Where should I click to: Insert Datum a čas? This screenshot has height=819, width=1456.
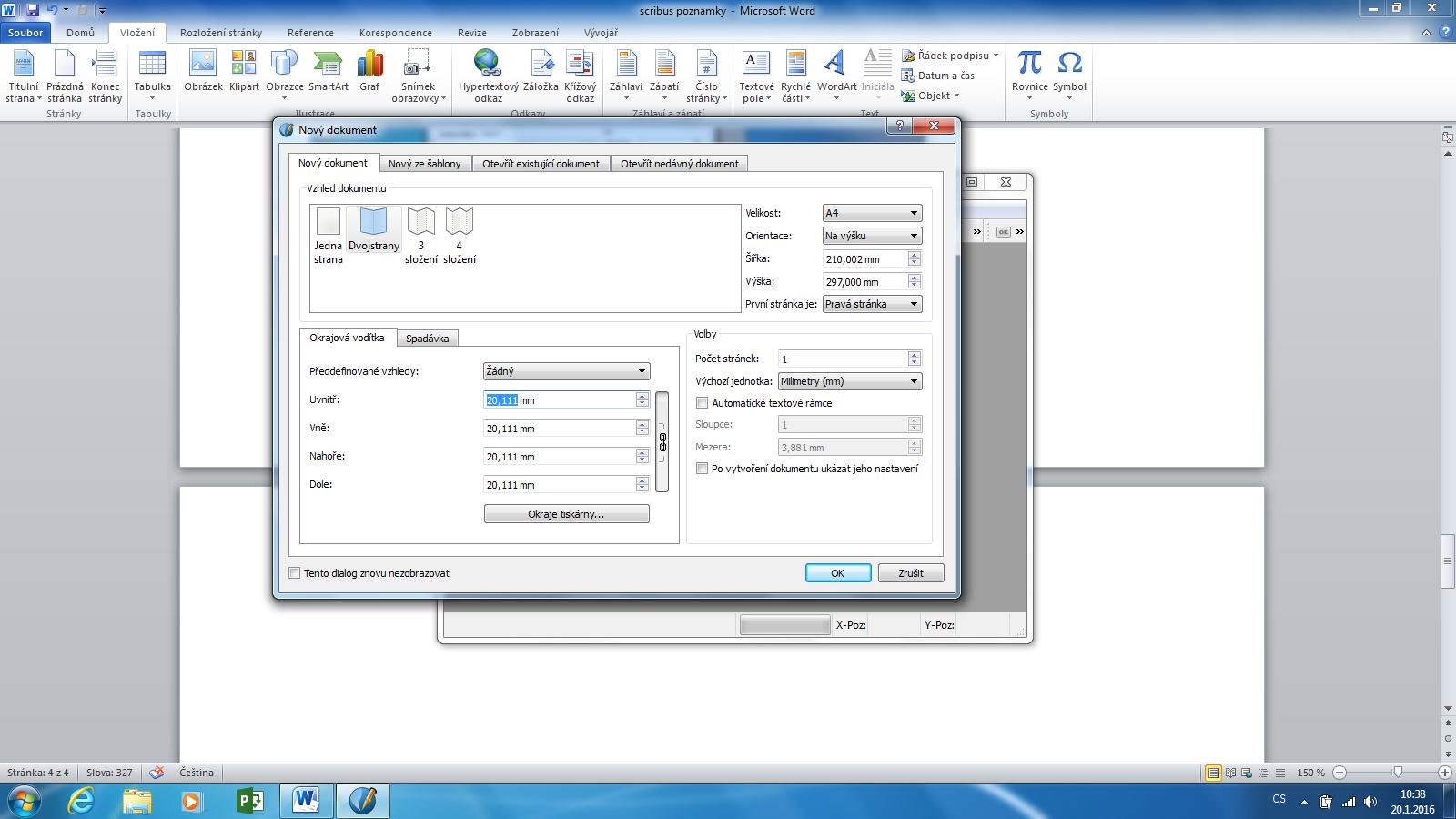(938, 76)
